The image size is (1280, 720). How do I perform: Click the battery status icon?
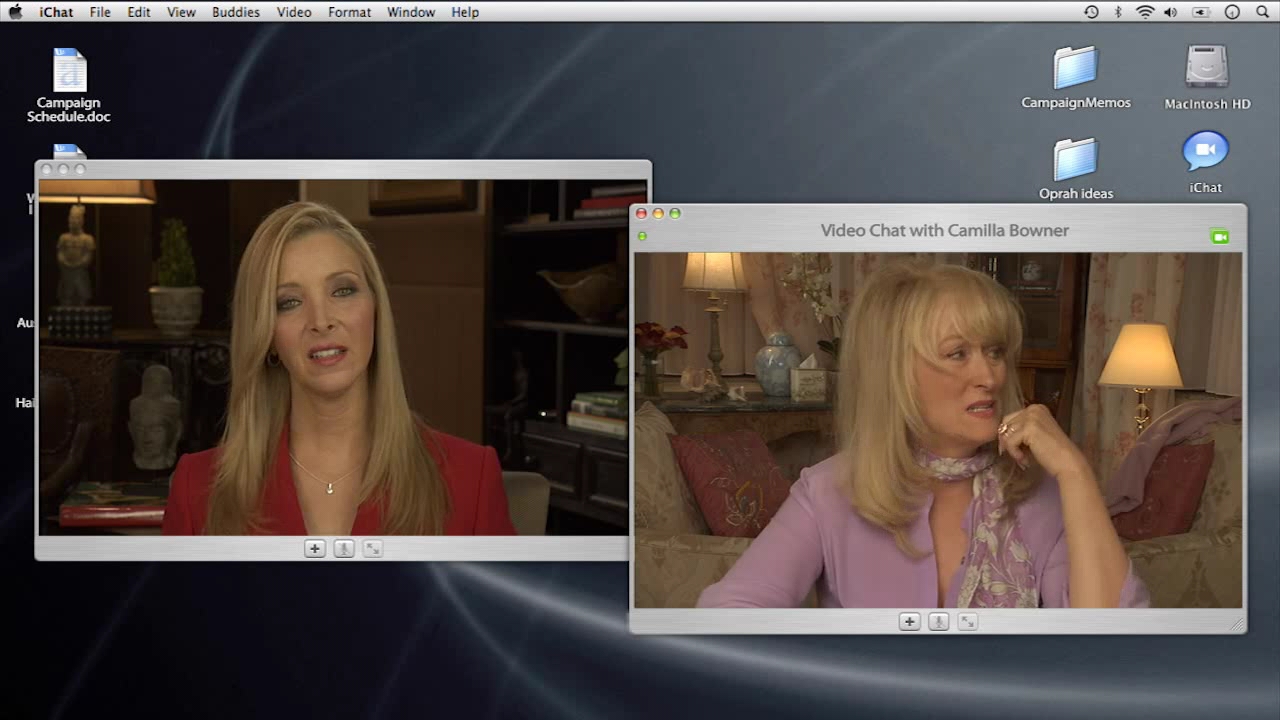pos(1201,12)
